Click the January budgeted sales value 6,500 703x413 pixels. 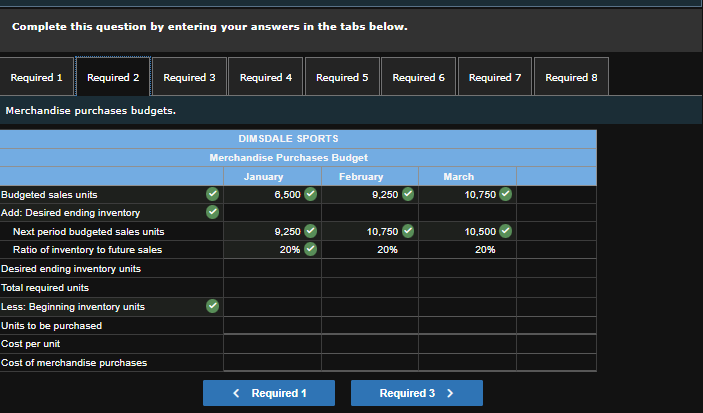[287, 195]
